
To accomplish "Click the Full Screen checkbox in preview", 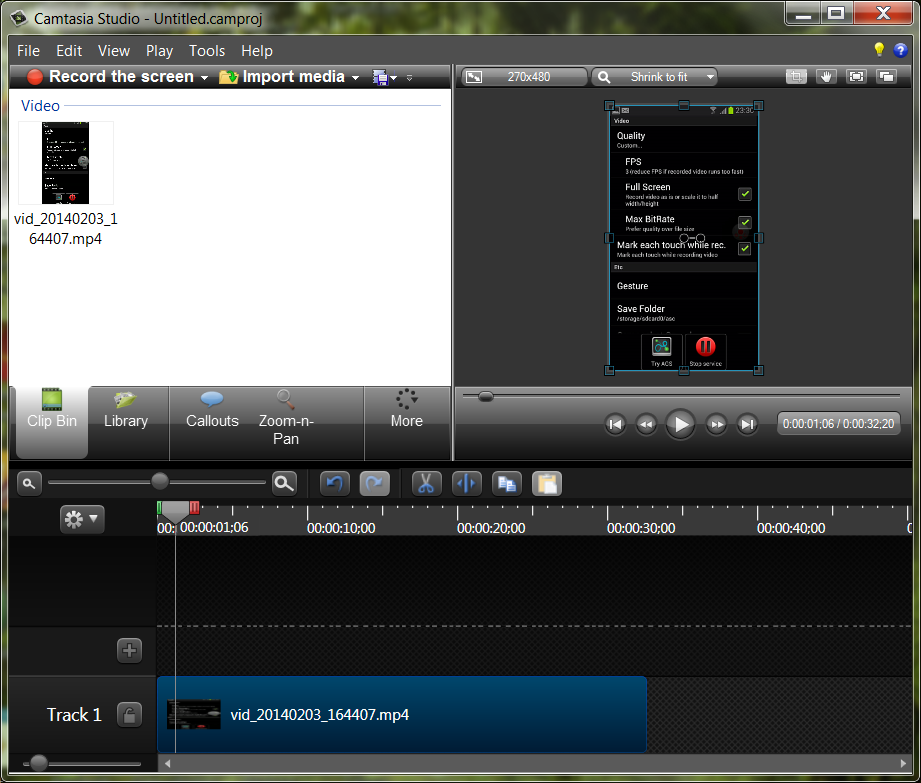I will point(745,194).
